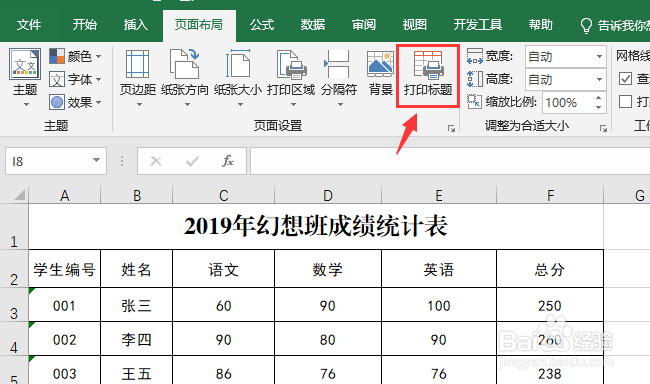This screenshot has height=384, width=650.
Task: Click the 姓名 header cell
Action: point(136,269)
